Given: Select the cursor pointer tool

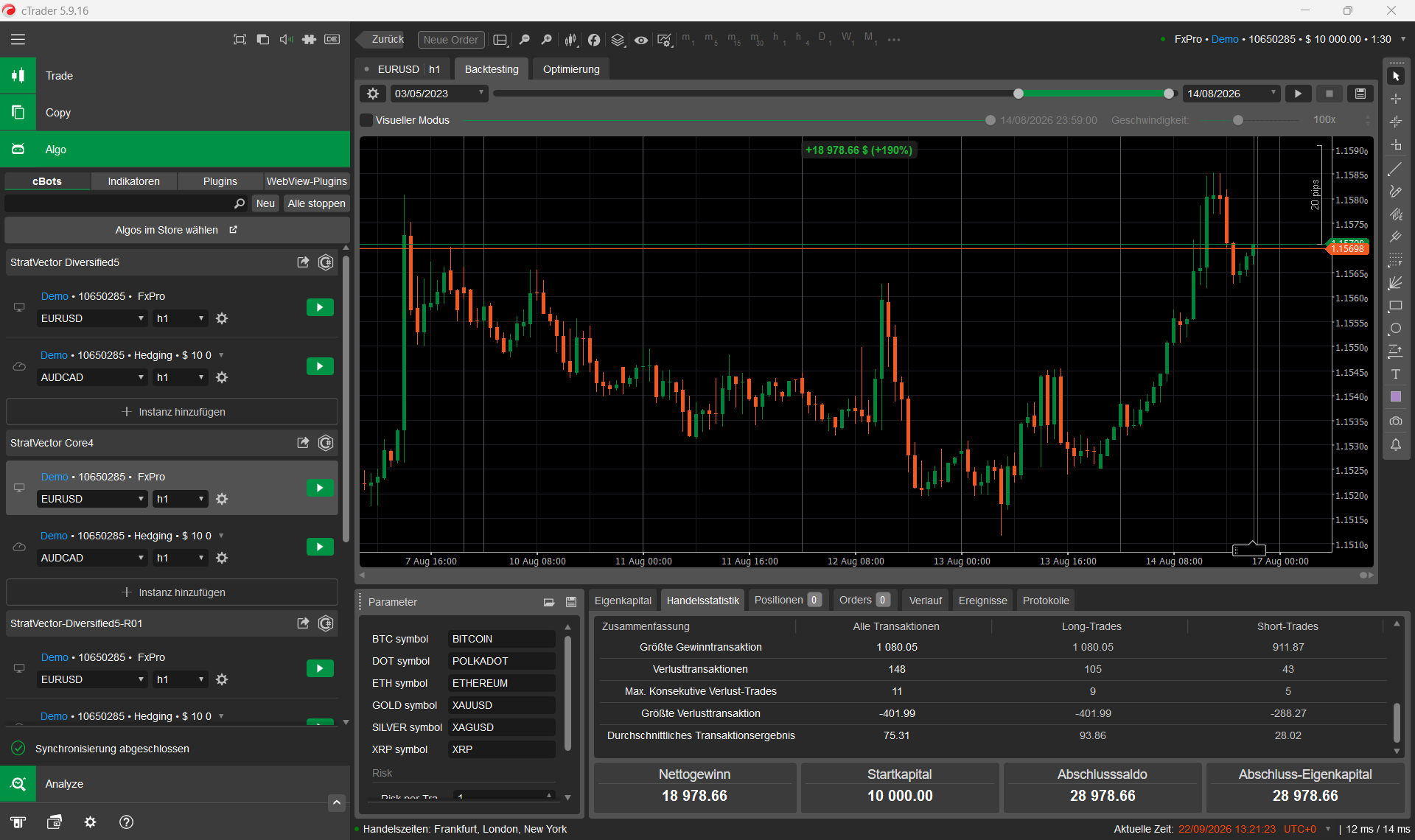Looking at the screenshot, I should (x=1396, y=76).
